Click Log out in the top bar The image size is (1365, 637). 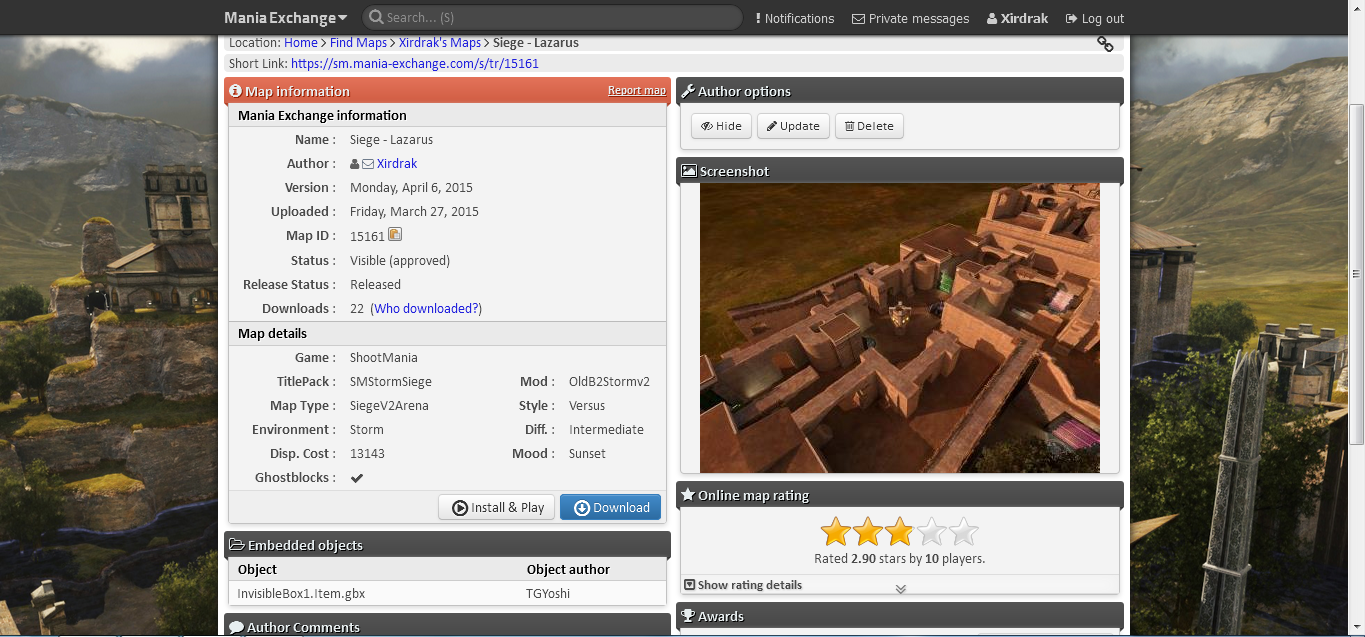(1094, 18)
